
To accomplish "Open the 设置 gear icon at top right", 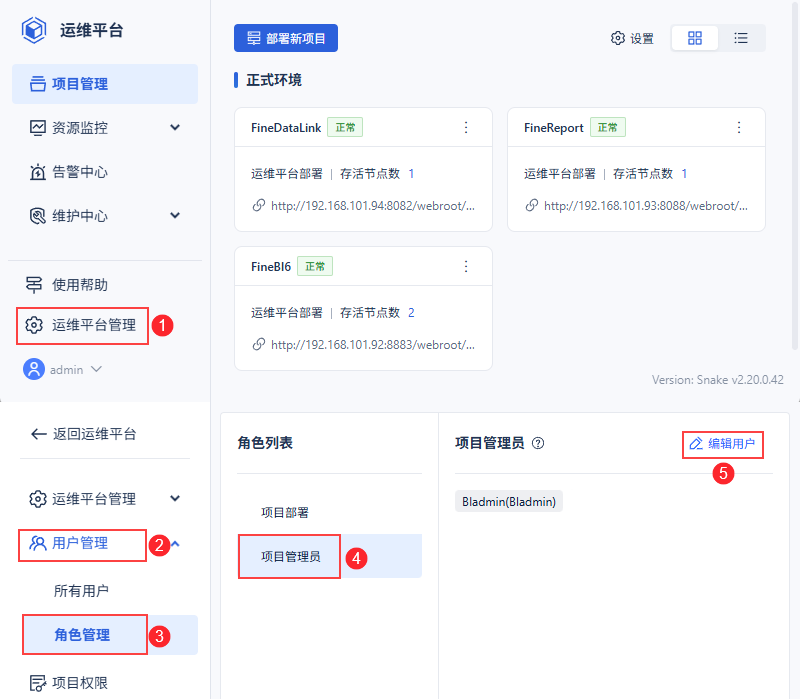I will coord(617,38).
